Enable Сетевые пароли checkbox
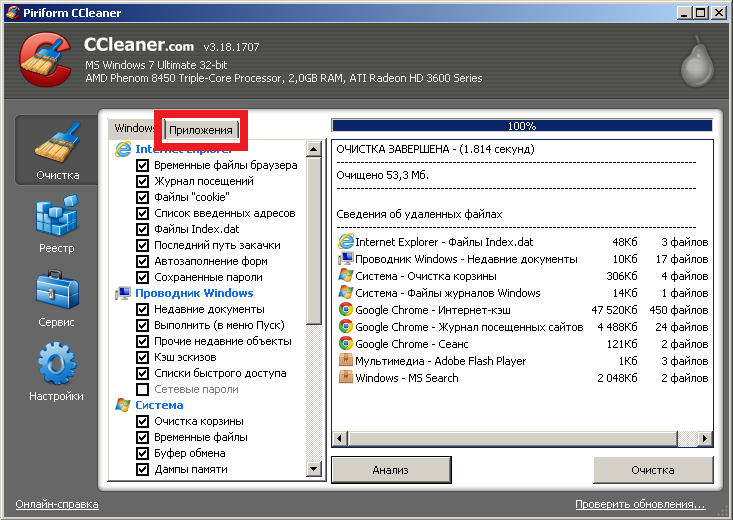This screenshot has height=520, width=733. click(x=143, y=389)
